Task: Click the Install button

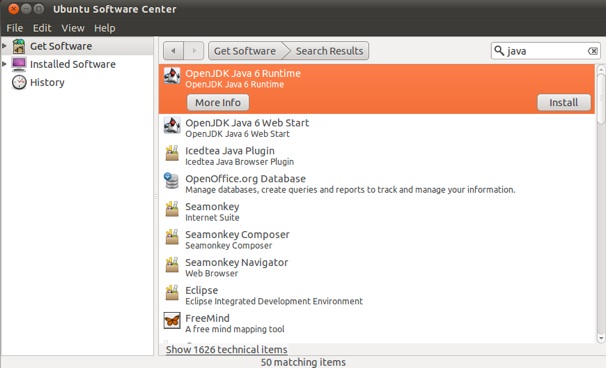Action: [x=564, y=102]
